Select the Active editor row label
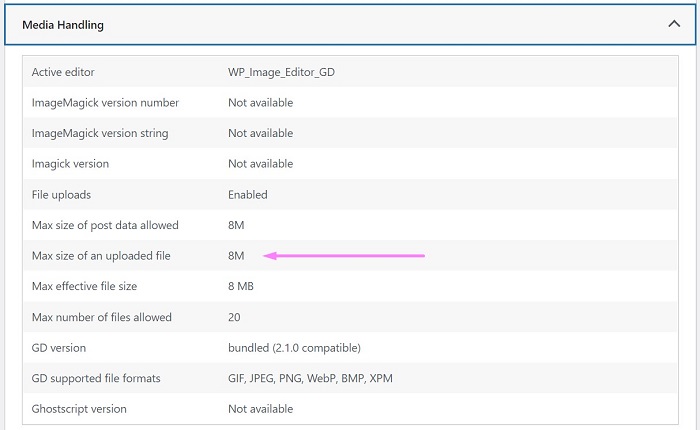 [x=63, y=72]
